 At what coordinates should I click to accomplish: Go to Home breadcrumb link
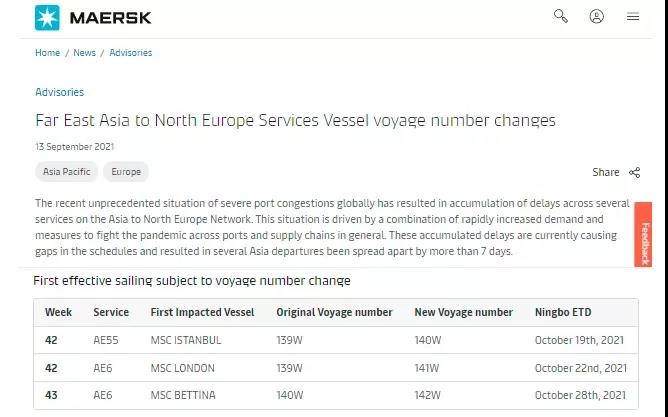pyautogui.click(x=47, y=53)
